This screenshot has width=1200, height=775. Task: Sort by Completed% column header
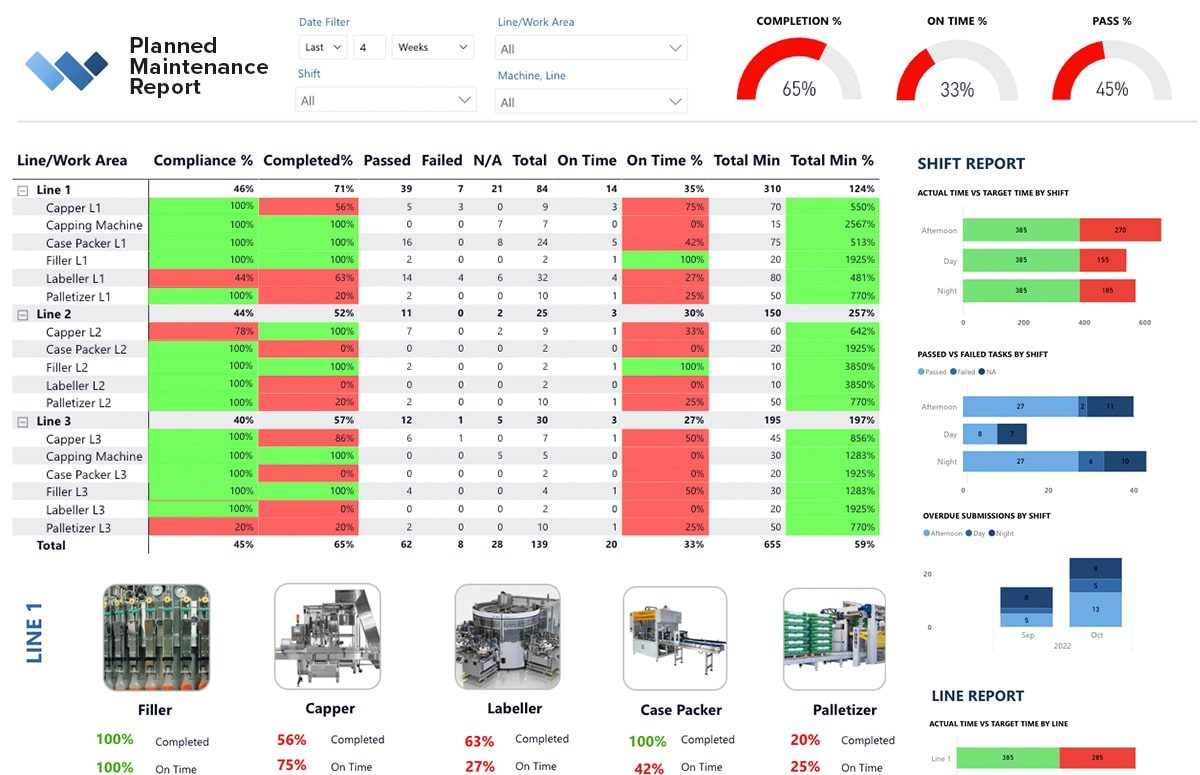(x=308, y=160)
